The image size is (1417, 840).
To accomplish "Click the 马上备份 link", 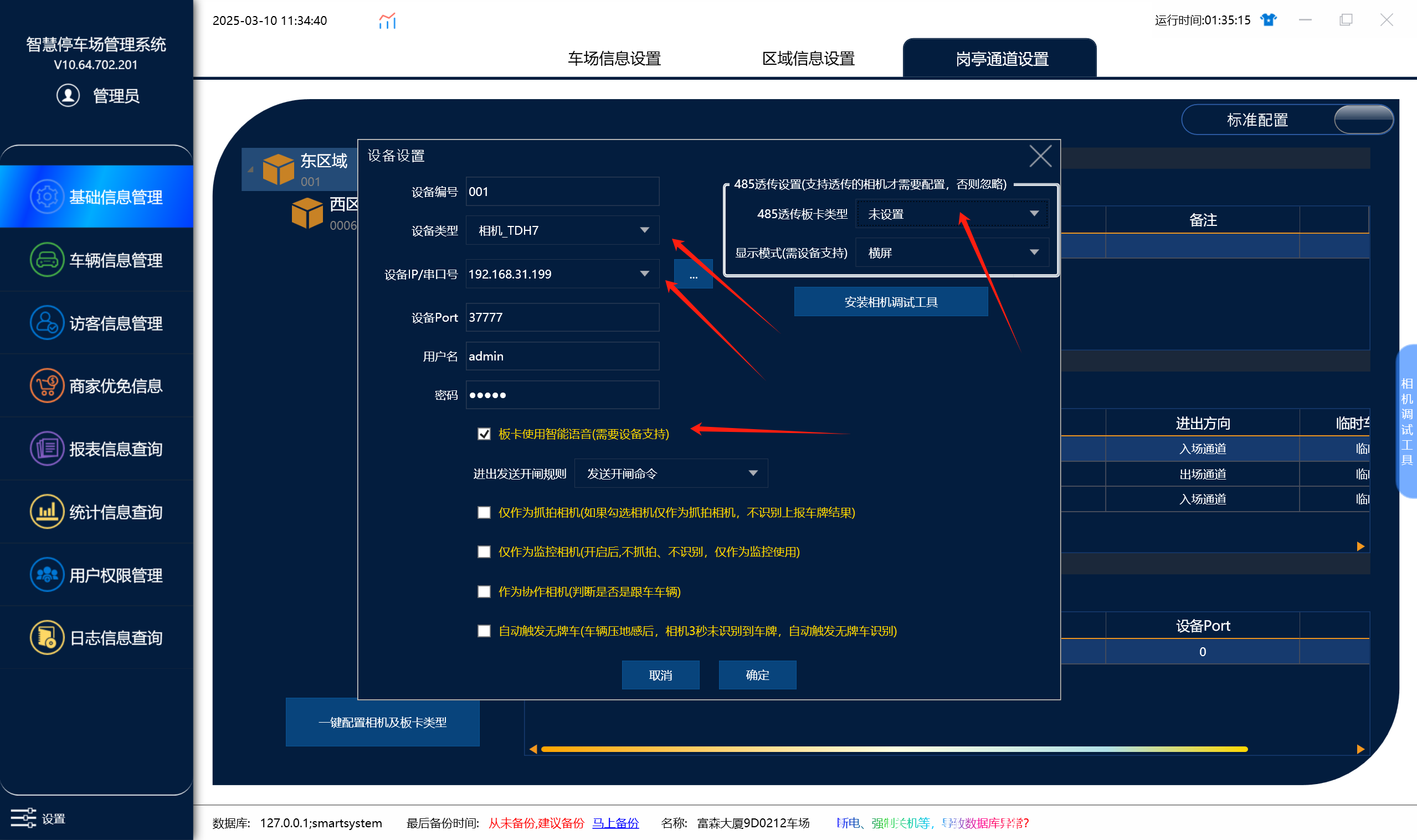I will click(x=615, y=823).
